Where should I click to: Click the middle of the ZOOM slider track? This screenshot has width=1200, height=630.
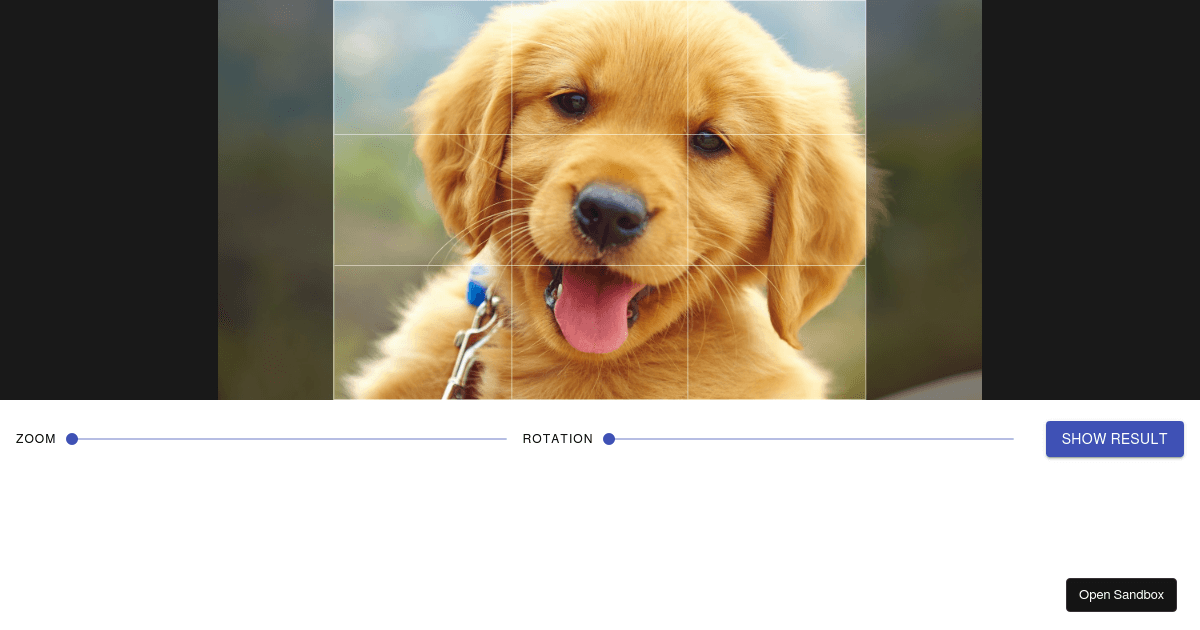tap(290, 438)
